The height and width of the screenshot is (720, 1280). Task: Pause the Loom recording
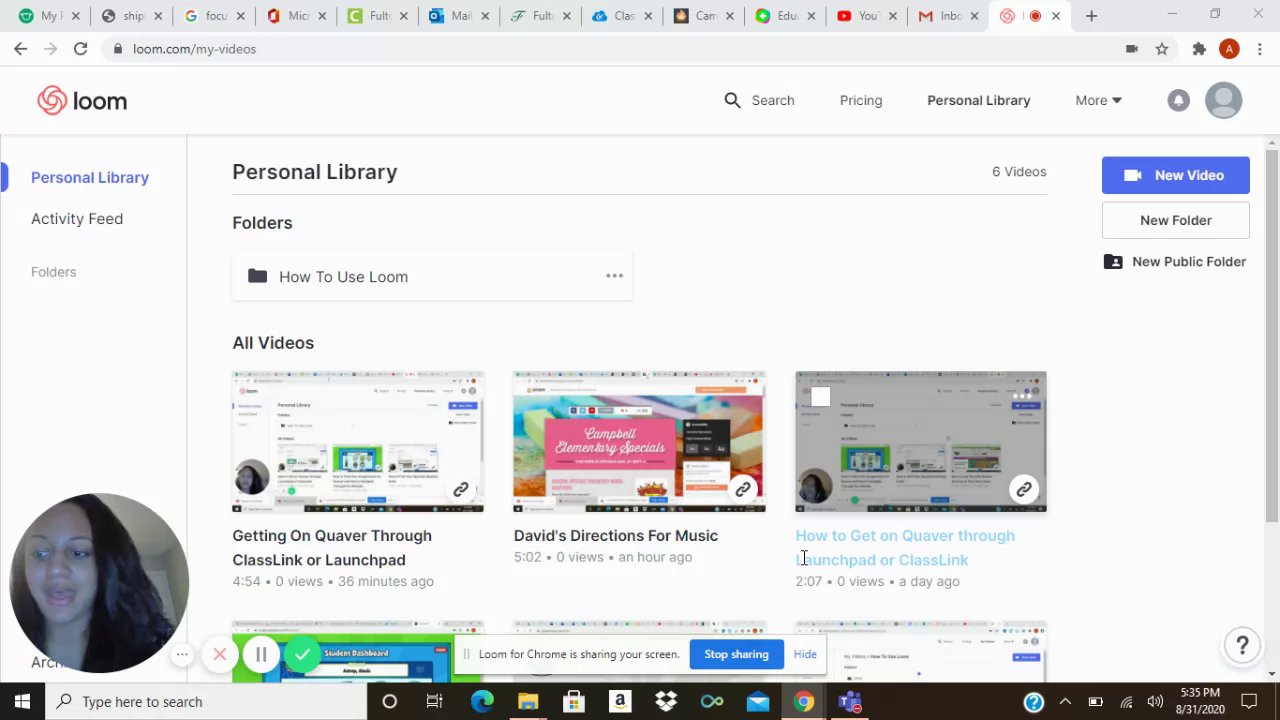261,655
